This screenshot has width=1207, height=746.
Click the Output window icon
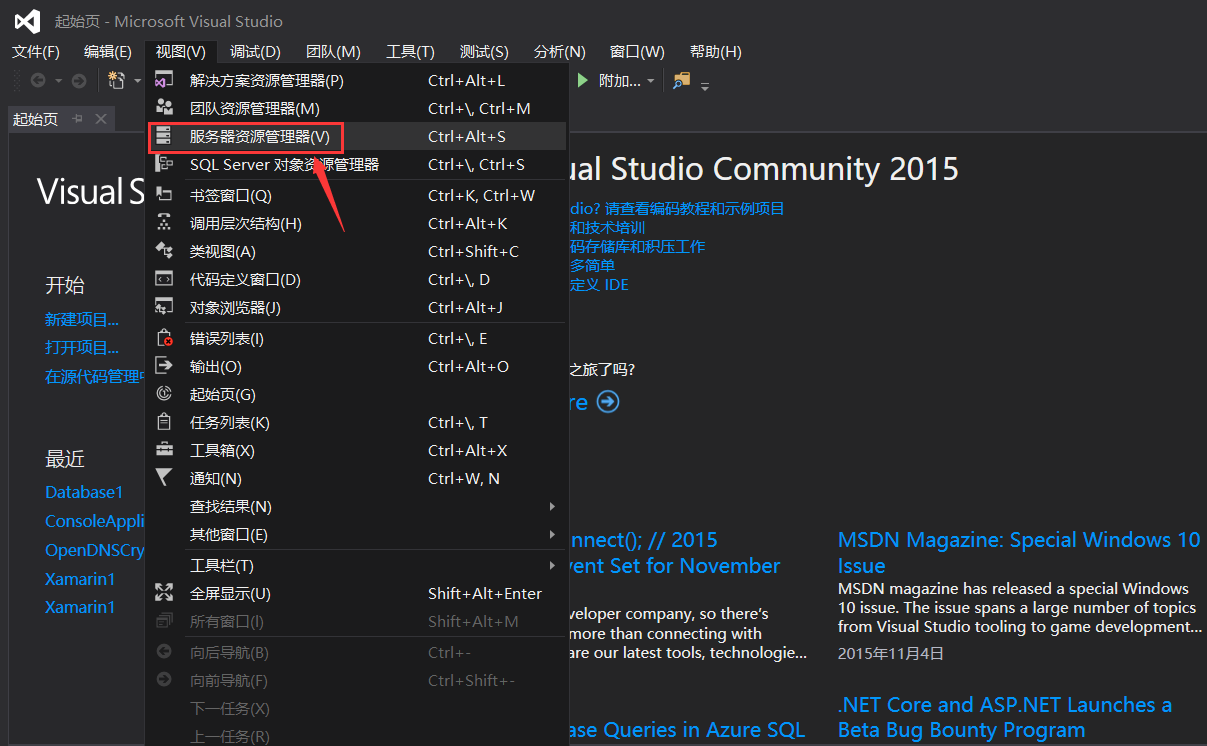click(x=164, y=366)
